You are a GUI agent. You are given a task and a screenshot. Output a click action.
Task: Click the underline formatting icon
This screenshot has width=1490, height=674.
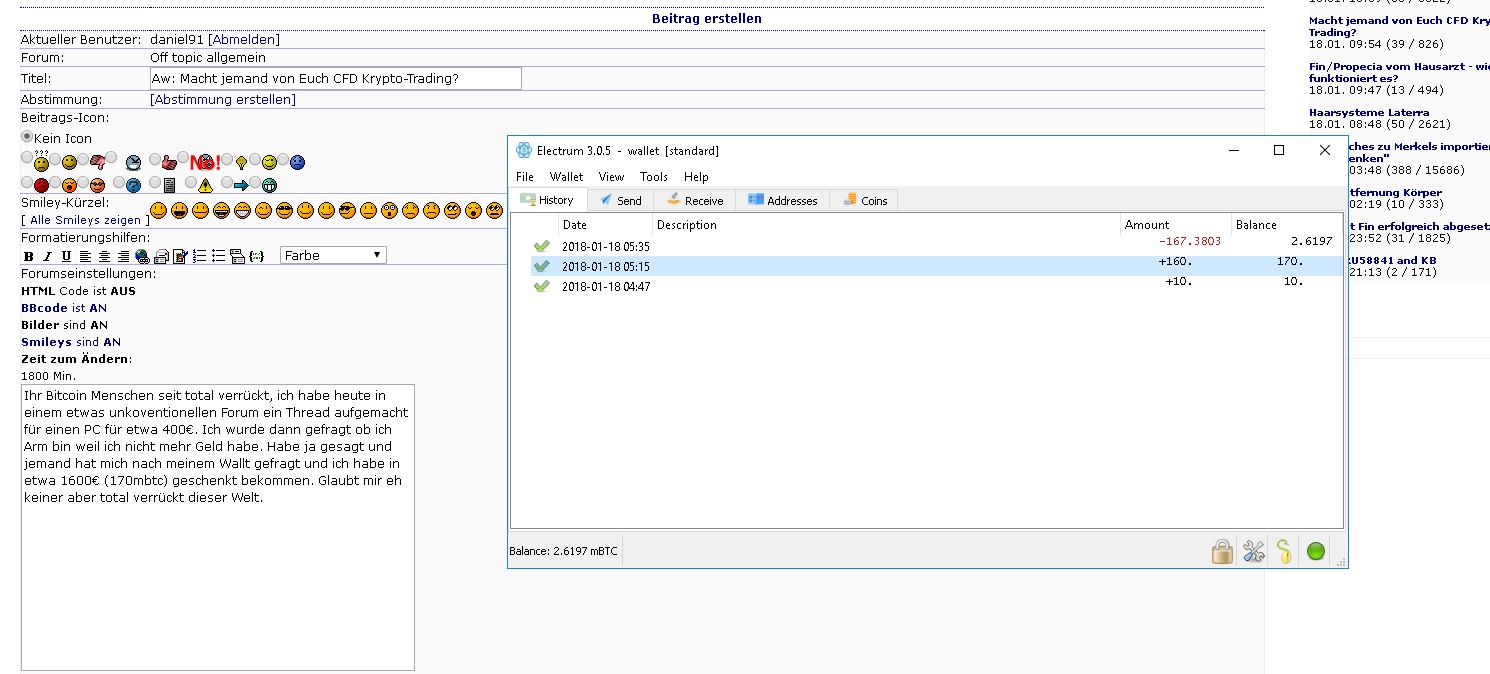pos(66,256)
